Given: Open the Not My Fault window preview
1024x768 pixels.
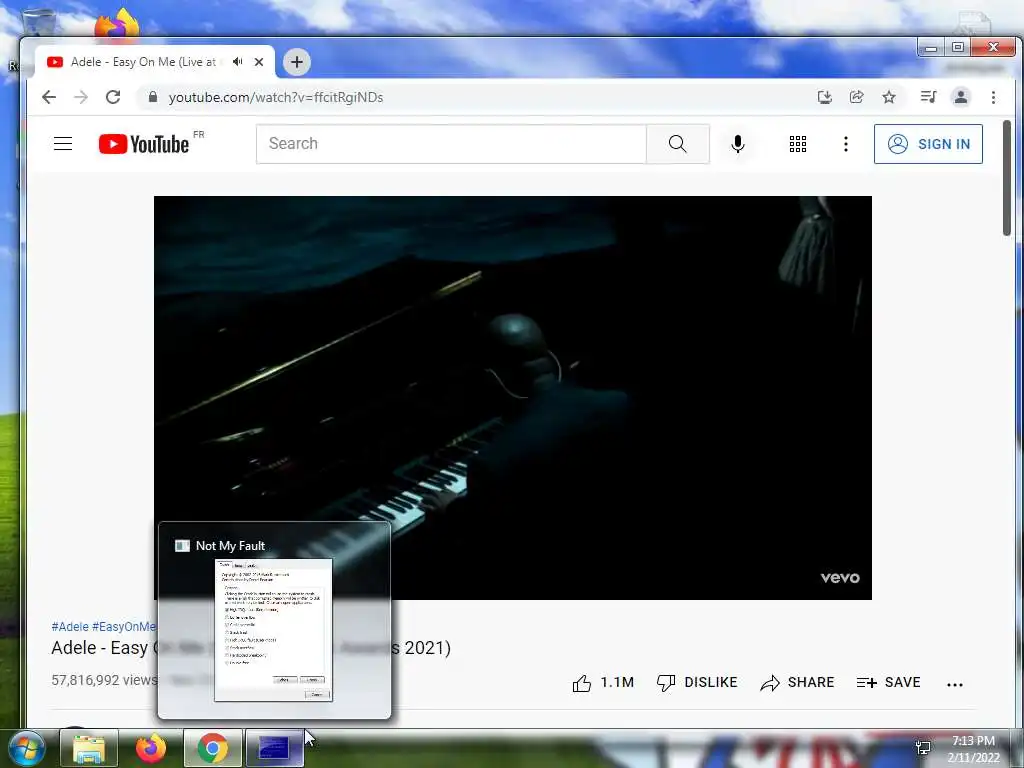Looking at the screenshot, I should click(x=274, y=620).
